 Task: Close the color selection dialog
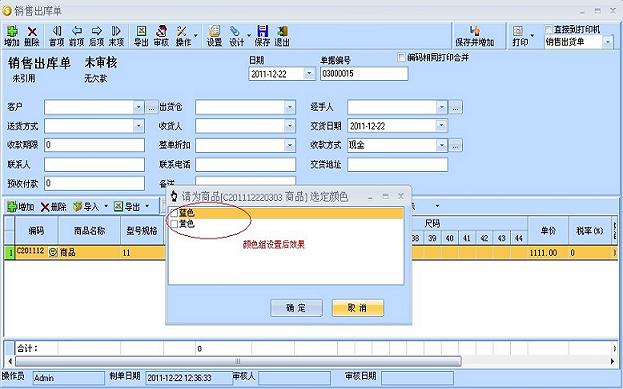(x=400, y=196)
